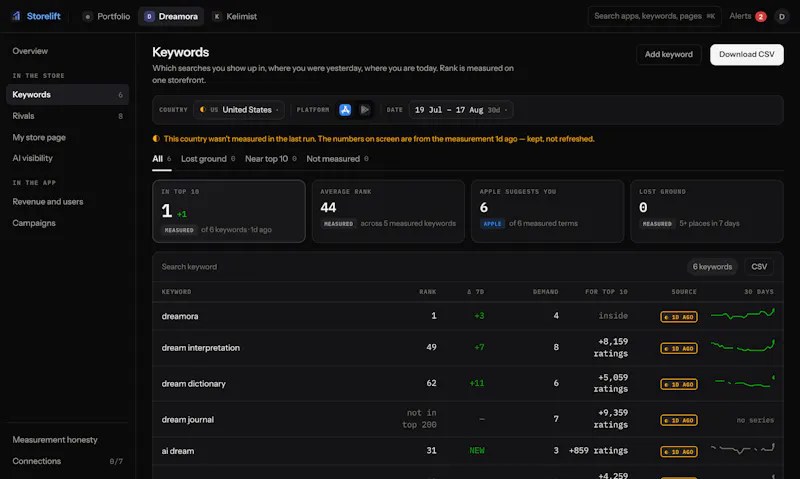Click the dreamora keyword row name
Image resolution: width=800 pixels, height=479 pixels.
180,316
